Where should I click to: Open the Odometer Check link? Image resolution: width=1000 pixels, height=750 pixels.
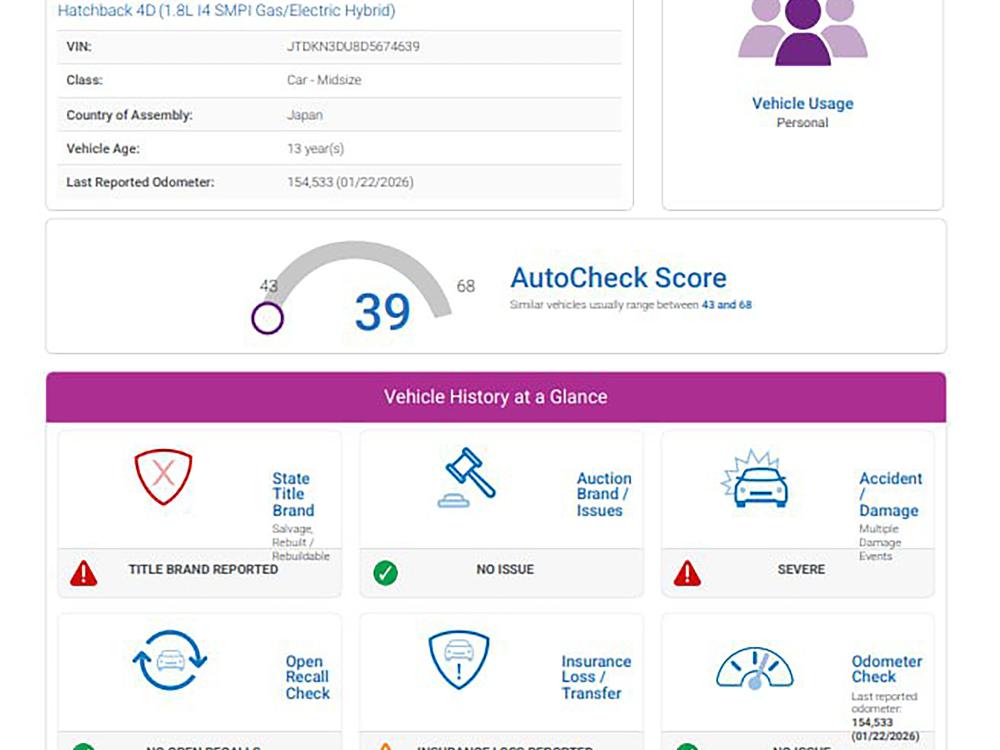(x=886, y=668)
